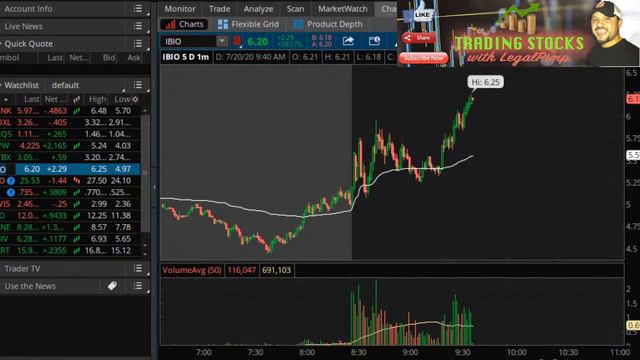Switch to the Trade tab
The height and width of the screenshot is (360, 640).
click(x=220, y=9)
